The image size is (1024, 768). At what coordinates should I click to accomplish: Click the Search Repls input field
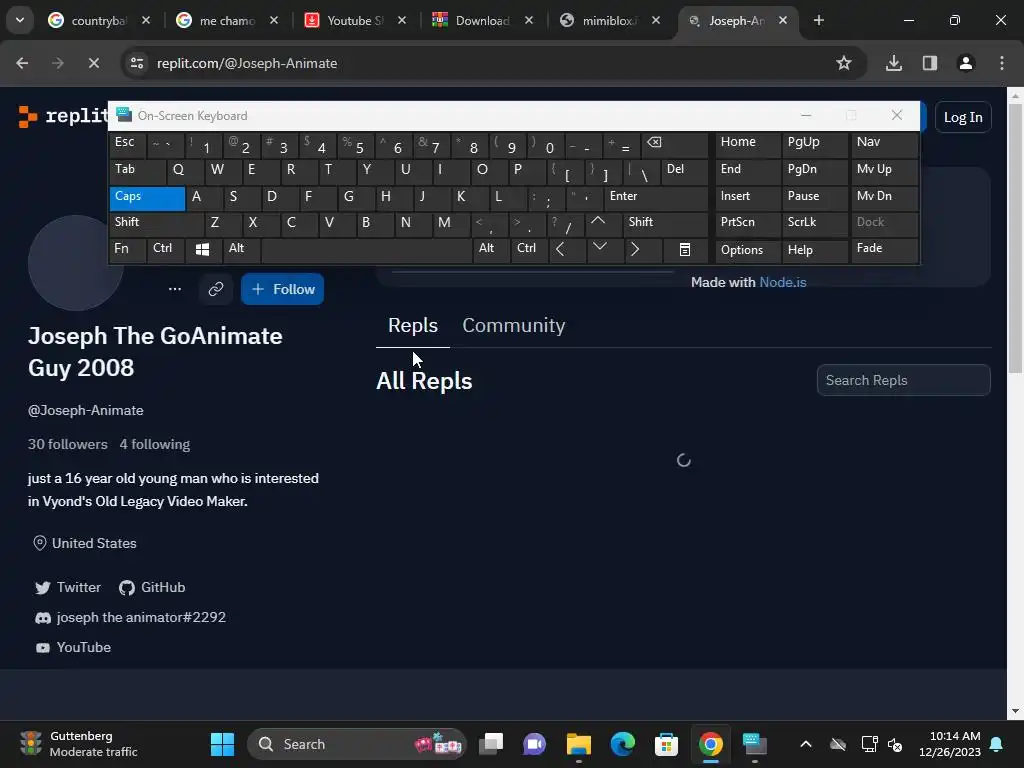point(903,380)
